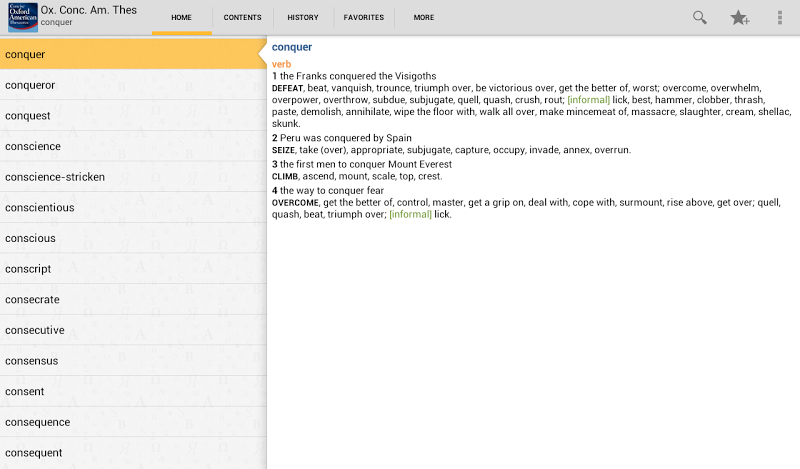This screenshot has width=800, height=469.
Task: Open entry for conquest
Action: point(133,115)
